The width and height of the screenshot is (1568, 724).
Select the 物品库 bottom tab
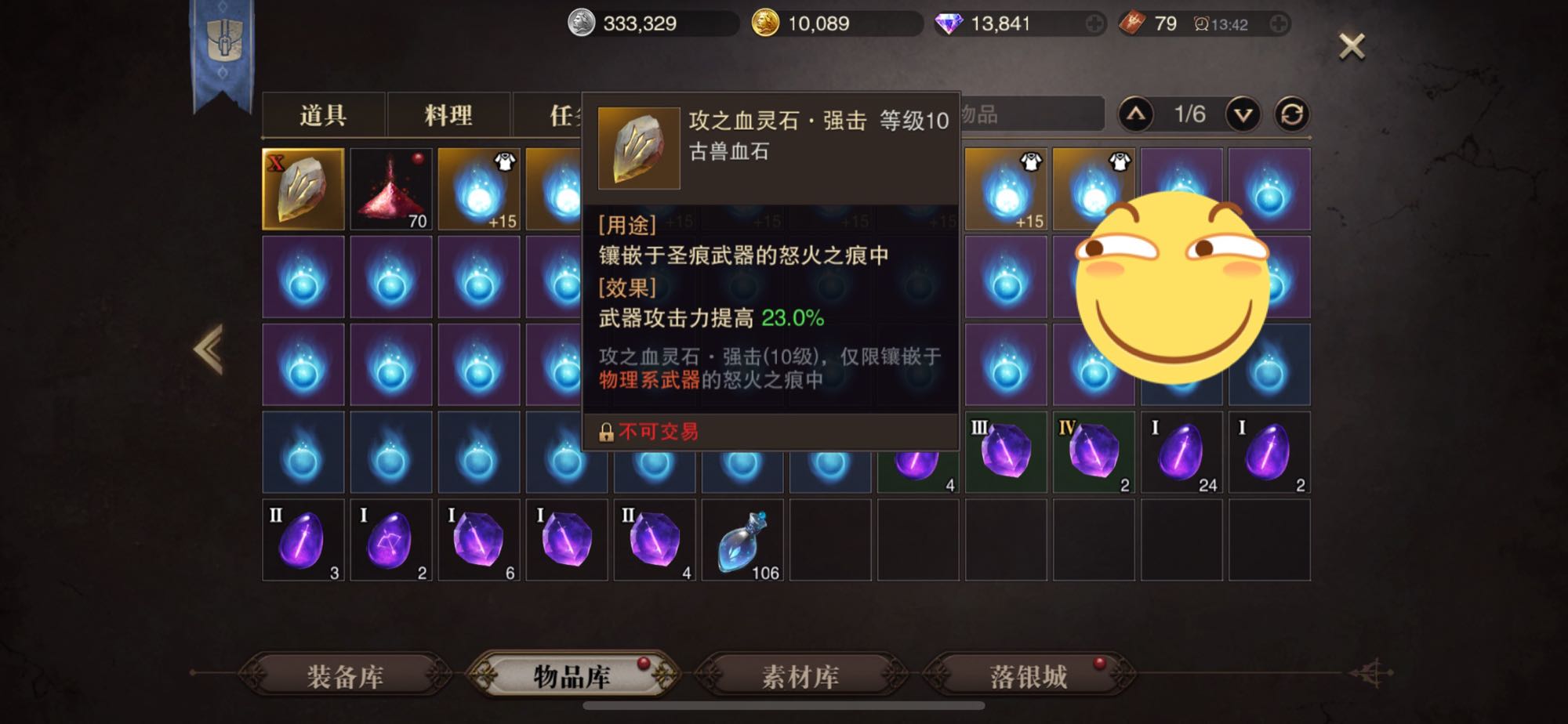(x=572, y=675)
